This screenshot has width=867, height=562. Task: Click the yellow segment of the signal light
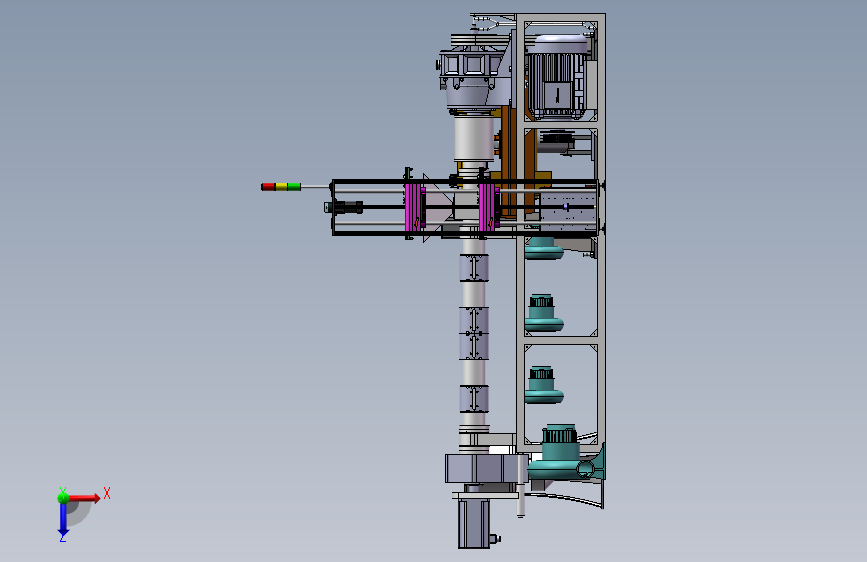(x=281, y=187)
